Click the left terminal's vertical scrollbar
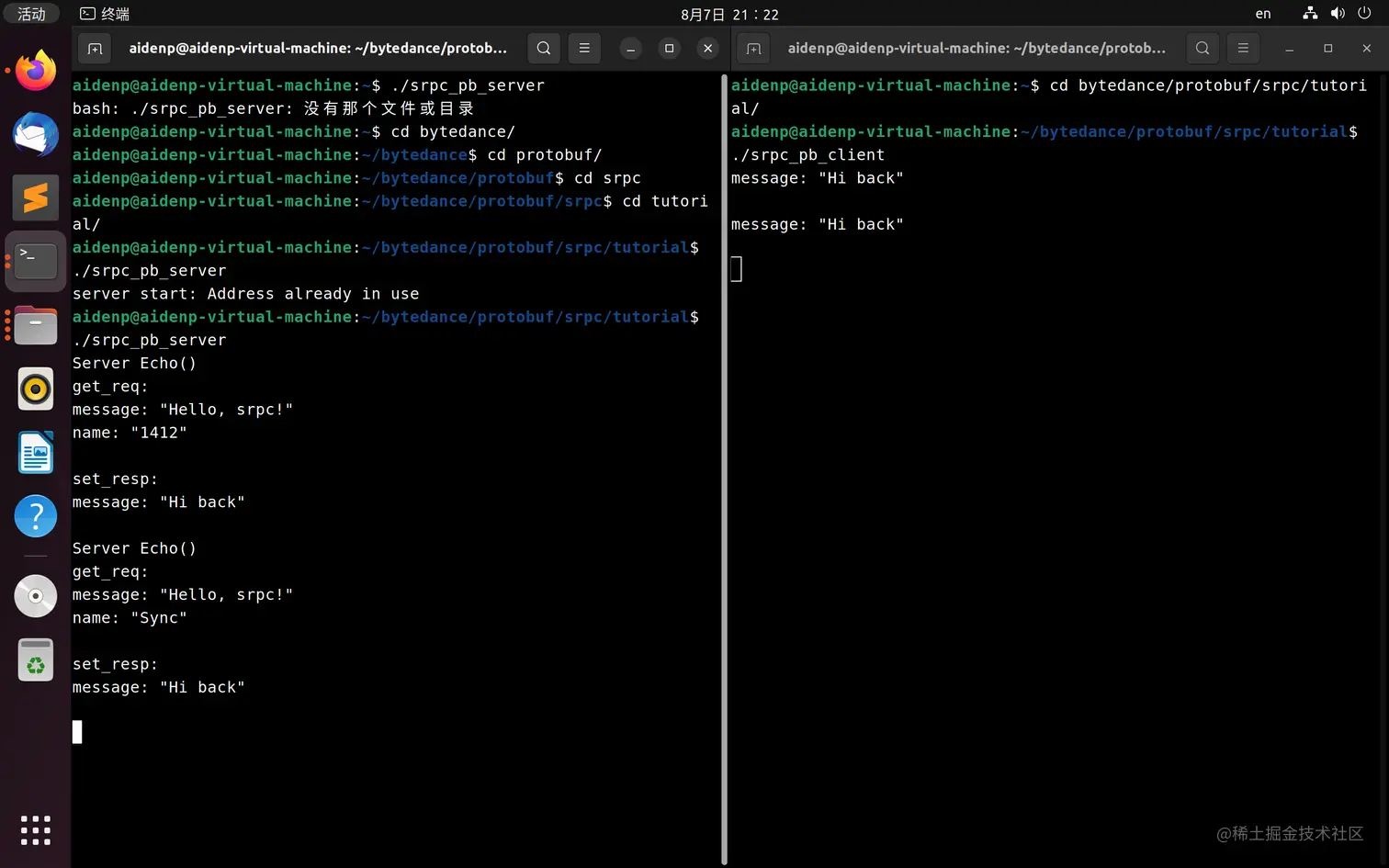1389x868 pixels. coord(724,468)
